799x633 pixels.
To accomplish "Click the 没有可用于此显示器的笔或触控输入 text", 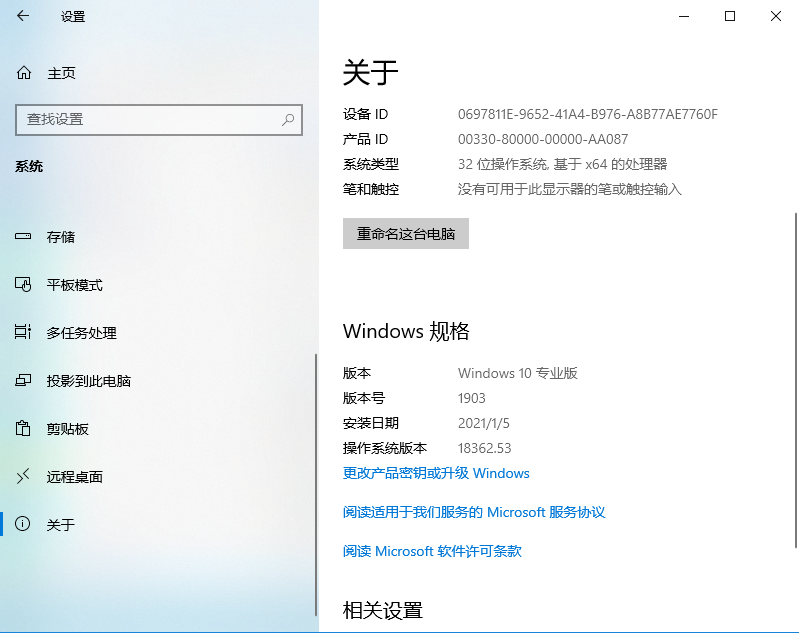I will 570,189.
